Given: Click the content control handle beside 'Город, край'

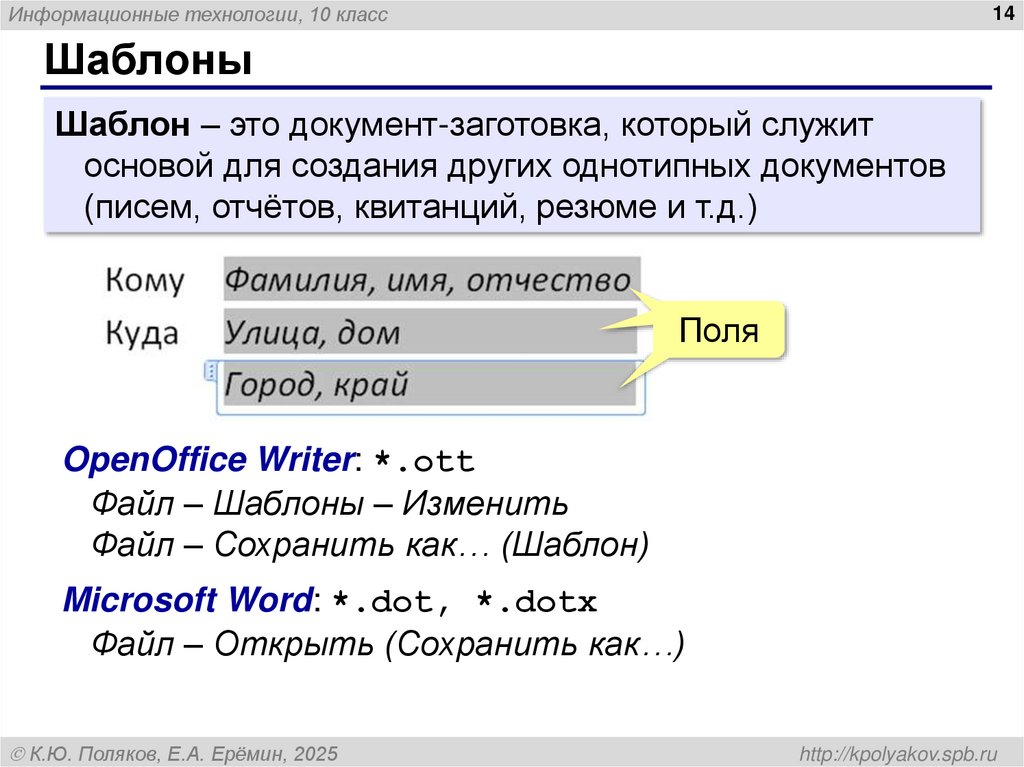Looking at the screenshot, I should pyautogui.click(x=210, y=370).
